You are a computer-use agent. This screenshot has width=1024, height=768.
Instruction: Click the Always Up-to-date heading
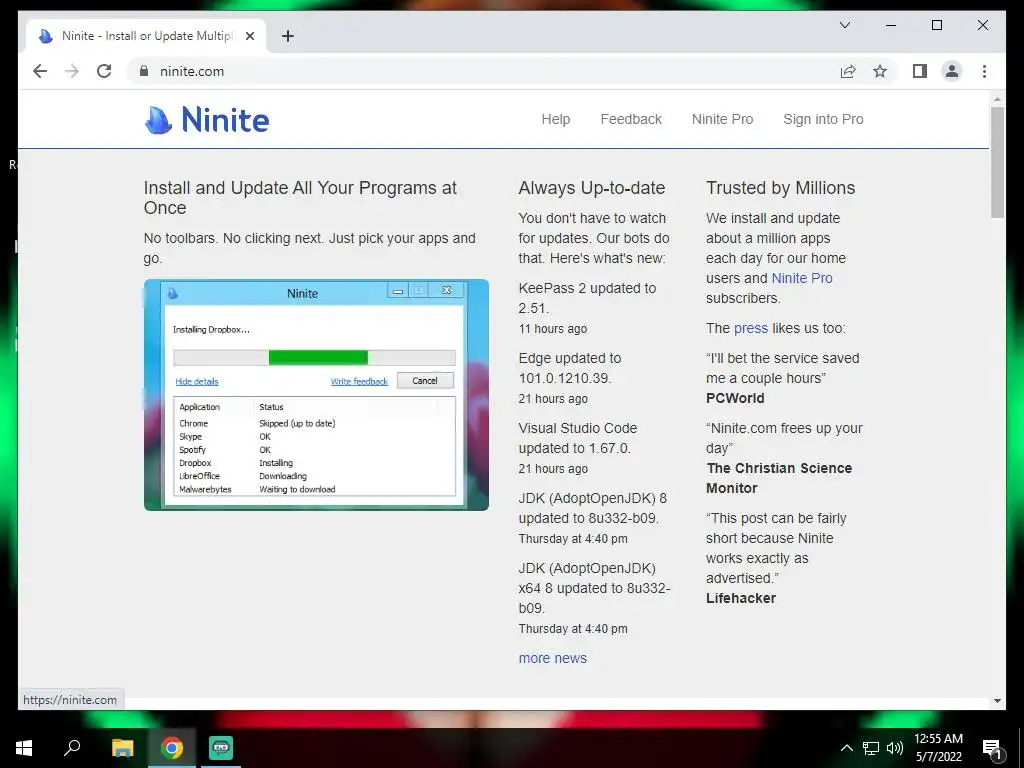pyautogui.click(x=592, y=188)
